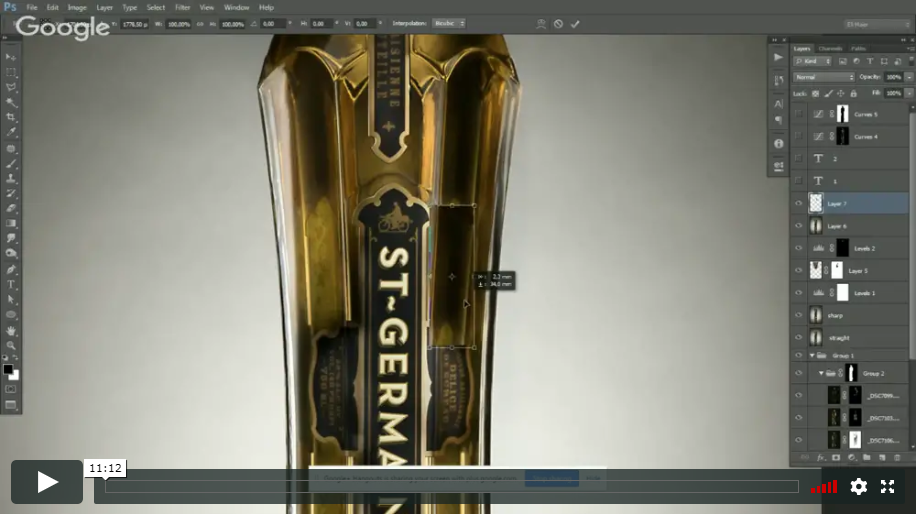Open the Actions panel play icon

778,57
